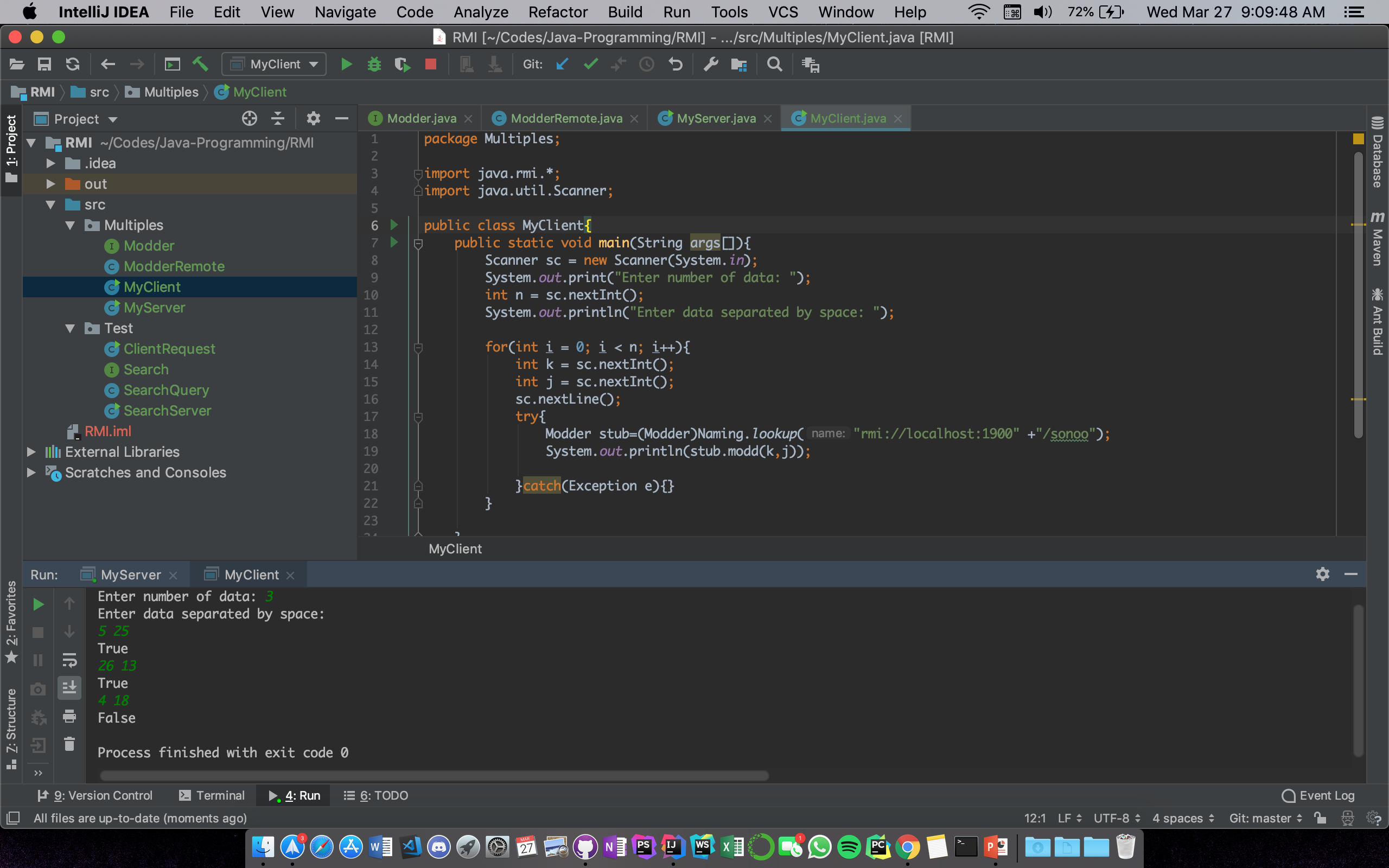Click the green Run button in toolbar
This screenshot has height=868, width=1389.
(x=346, y=65)
